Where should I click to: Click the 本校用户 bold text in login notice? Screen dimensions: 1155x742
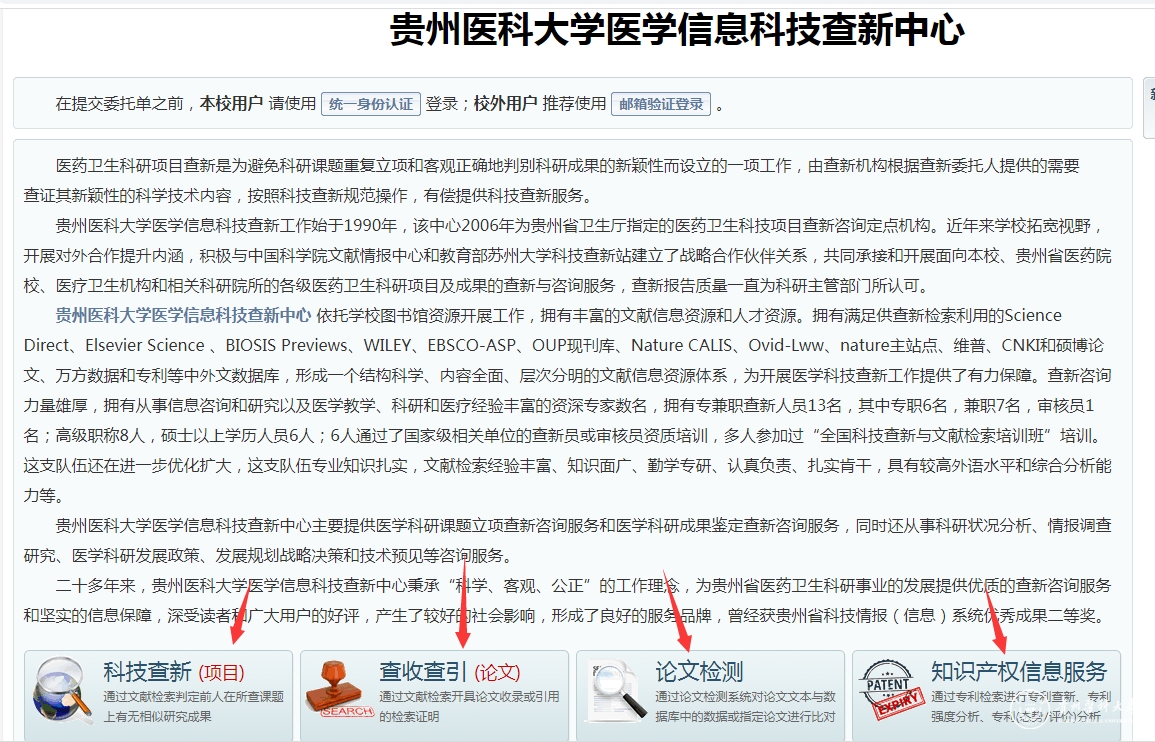pyautogui.click(x=231, y=104)
